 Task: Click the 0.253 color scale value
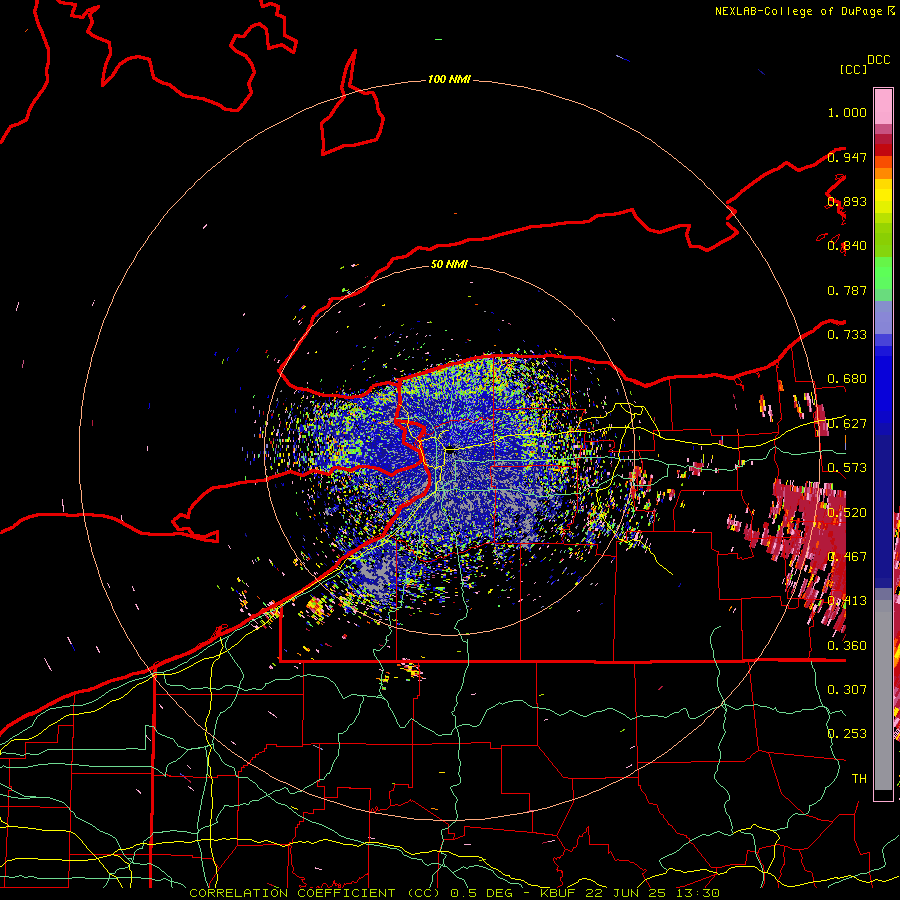coord(847,734)
